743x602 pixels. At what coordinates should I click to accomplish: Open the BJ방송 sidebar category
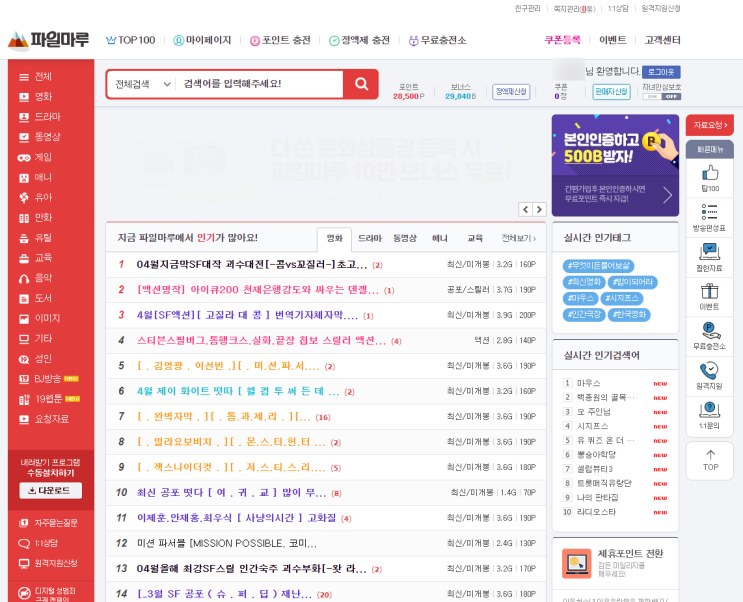[48, 379]
